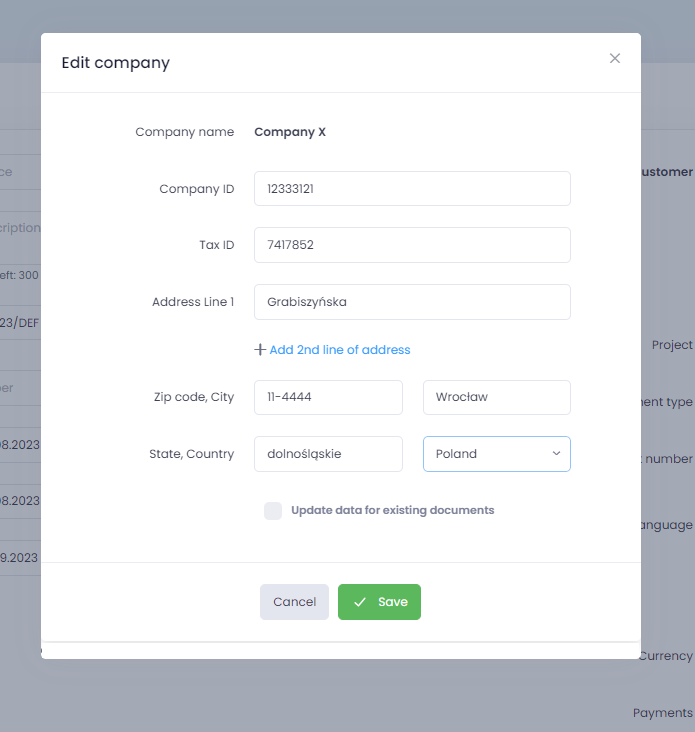Click the State field with dolnośląskie

[x=328, y=454]
